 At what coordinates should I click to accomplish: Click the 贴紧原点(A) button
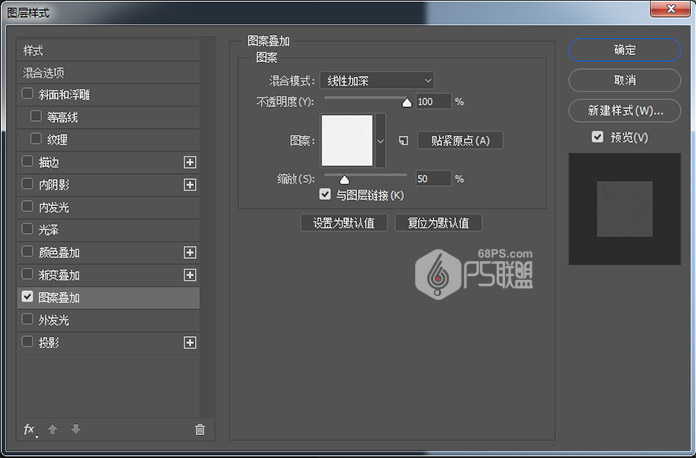(460, 141)
